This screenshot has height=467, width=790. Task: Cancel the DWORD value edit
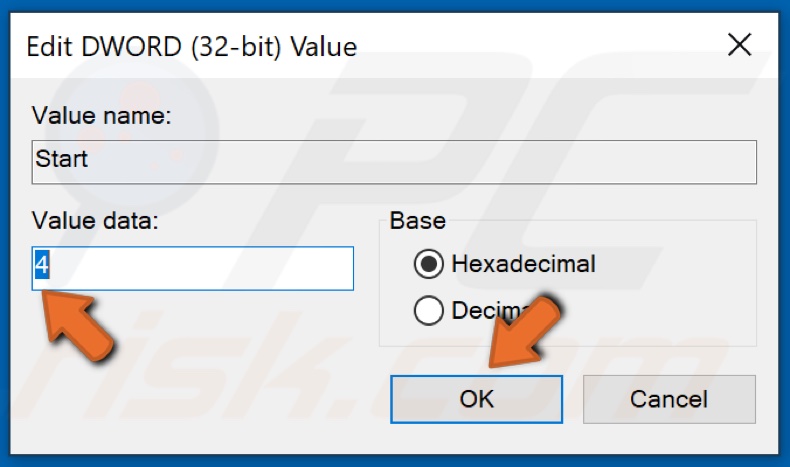coord(669,399)
